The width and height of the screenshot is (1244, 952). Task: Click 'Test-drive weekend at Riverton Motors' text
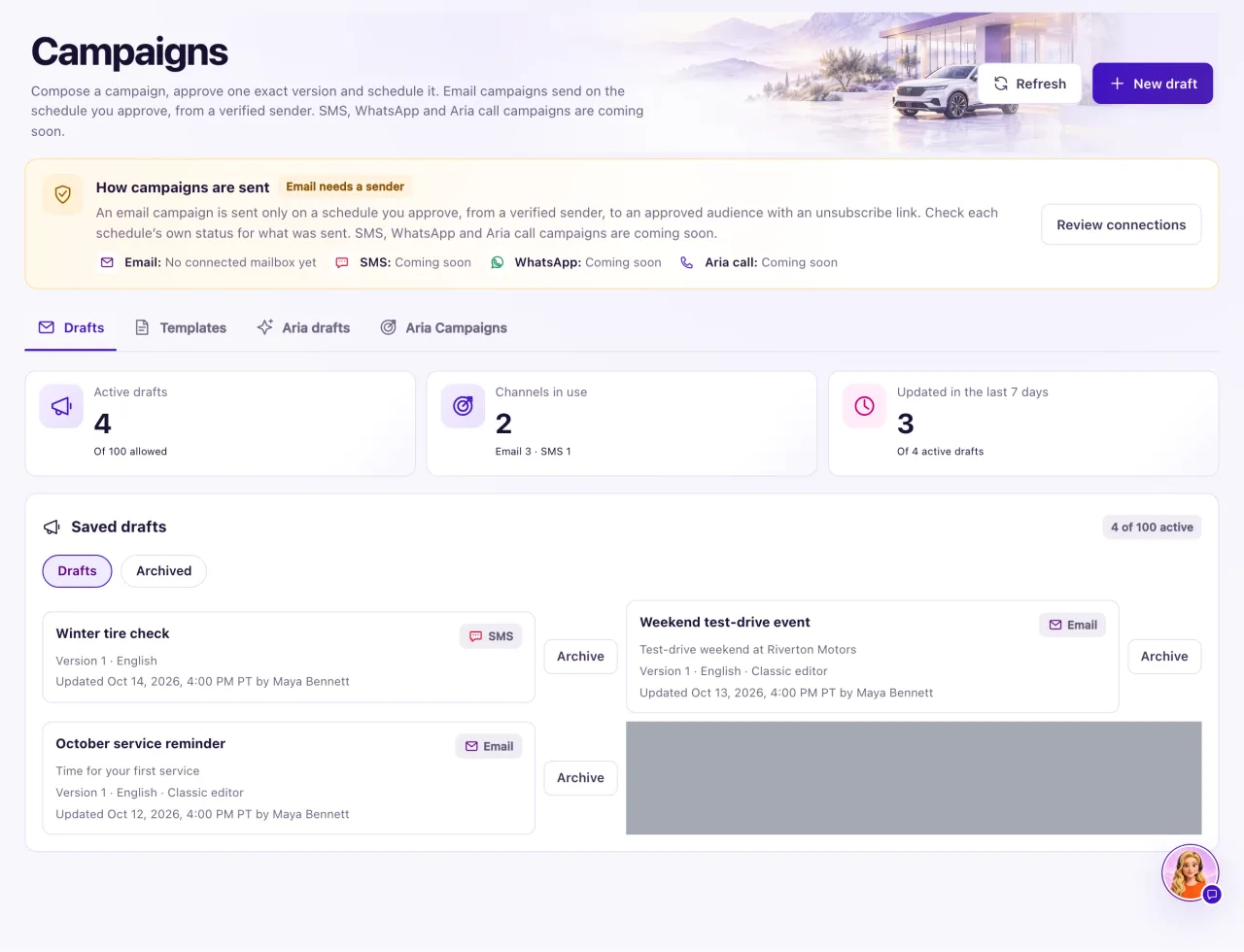pyautogui.click(x=747, y=650)
